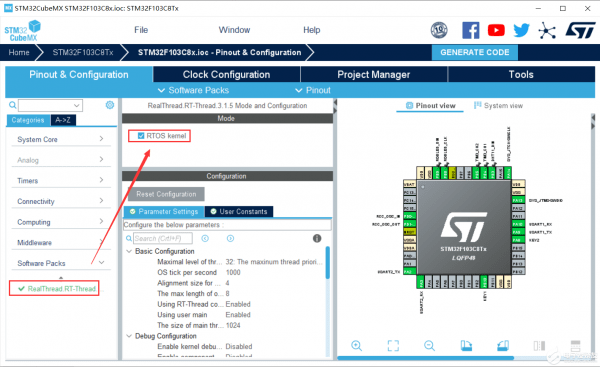600x367 pixels.
Task: Open the Help menu
Action: pos(311,30)
